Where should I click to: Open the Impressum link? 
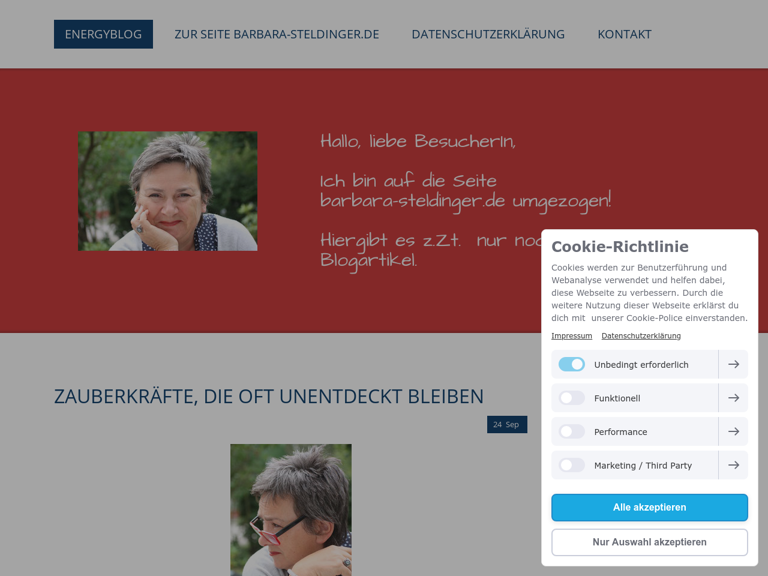572,336
